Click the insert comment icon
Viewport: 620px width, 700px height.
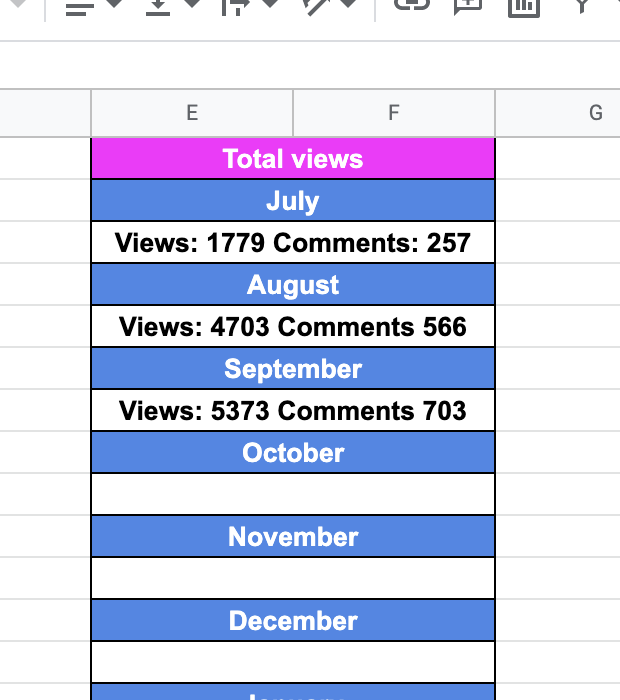[x=467, y=6]
